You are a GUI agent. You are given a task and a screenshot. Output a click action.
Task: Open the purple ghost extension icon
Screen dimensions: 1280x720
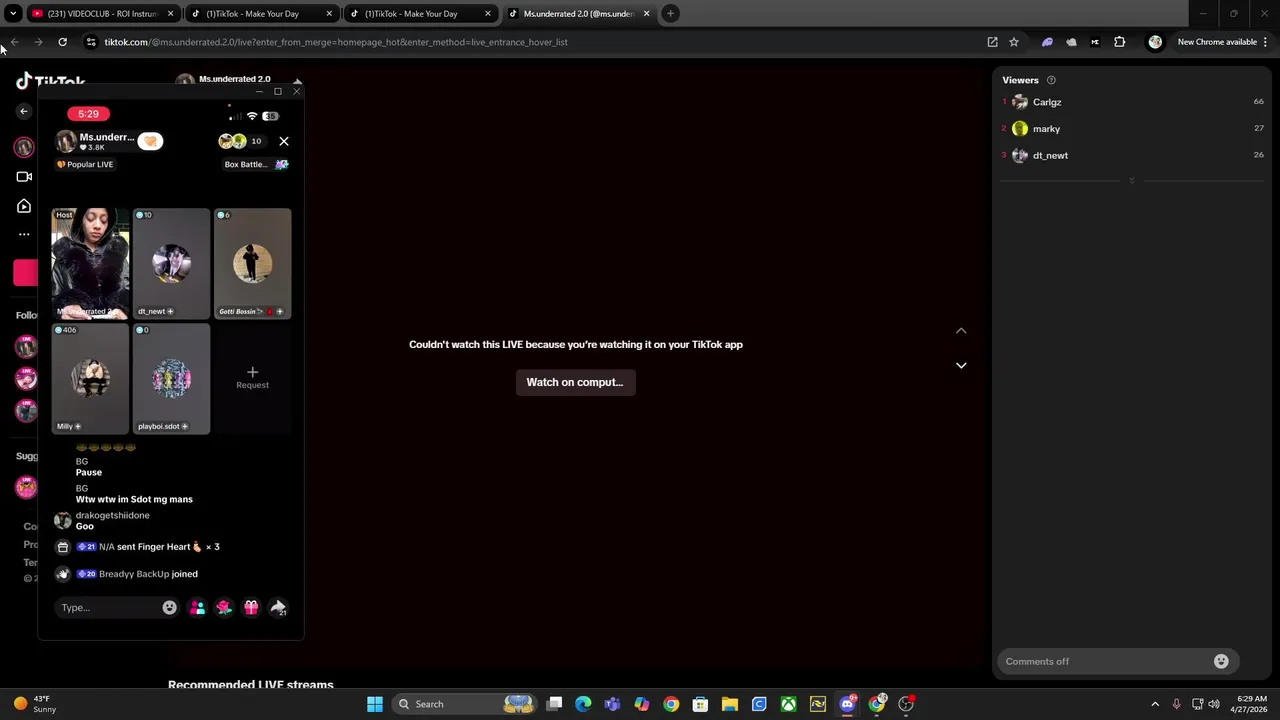(1047, 42)
